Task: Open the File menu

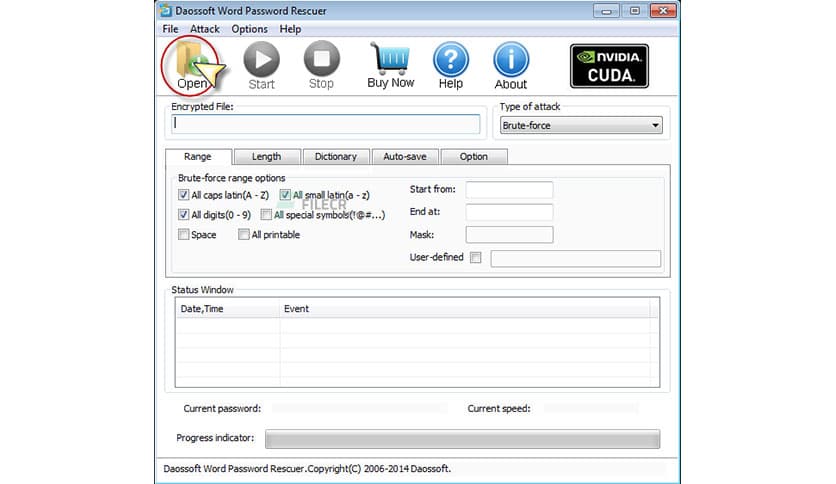Action: pos(170,29)
